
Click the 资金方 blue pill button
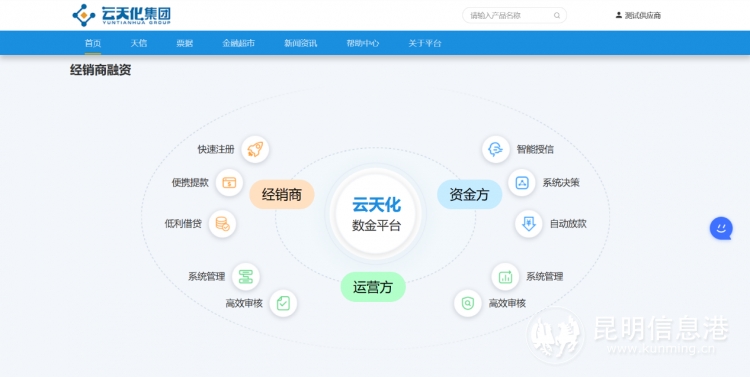click(x=469, y=194)
